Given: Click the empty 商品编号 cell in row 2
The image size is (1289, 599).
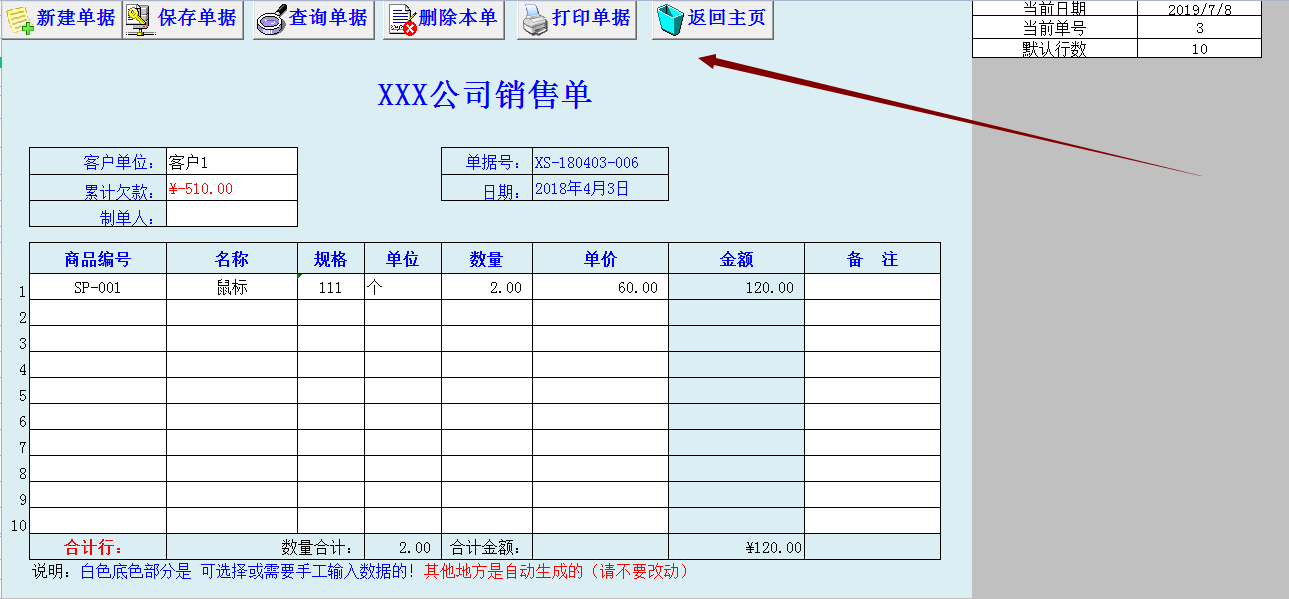Looking at the screenshot, I should click(x=98, y=313).
